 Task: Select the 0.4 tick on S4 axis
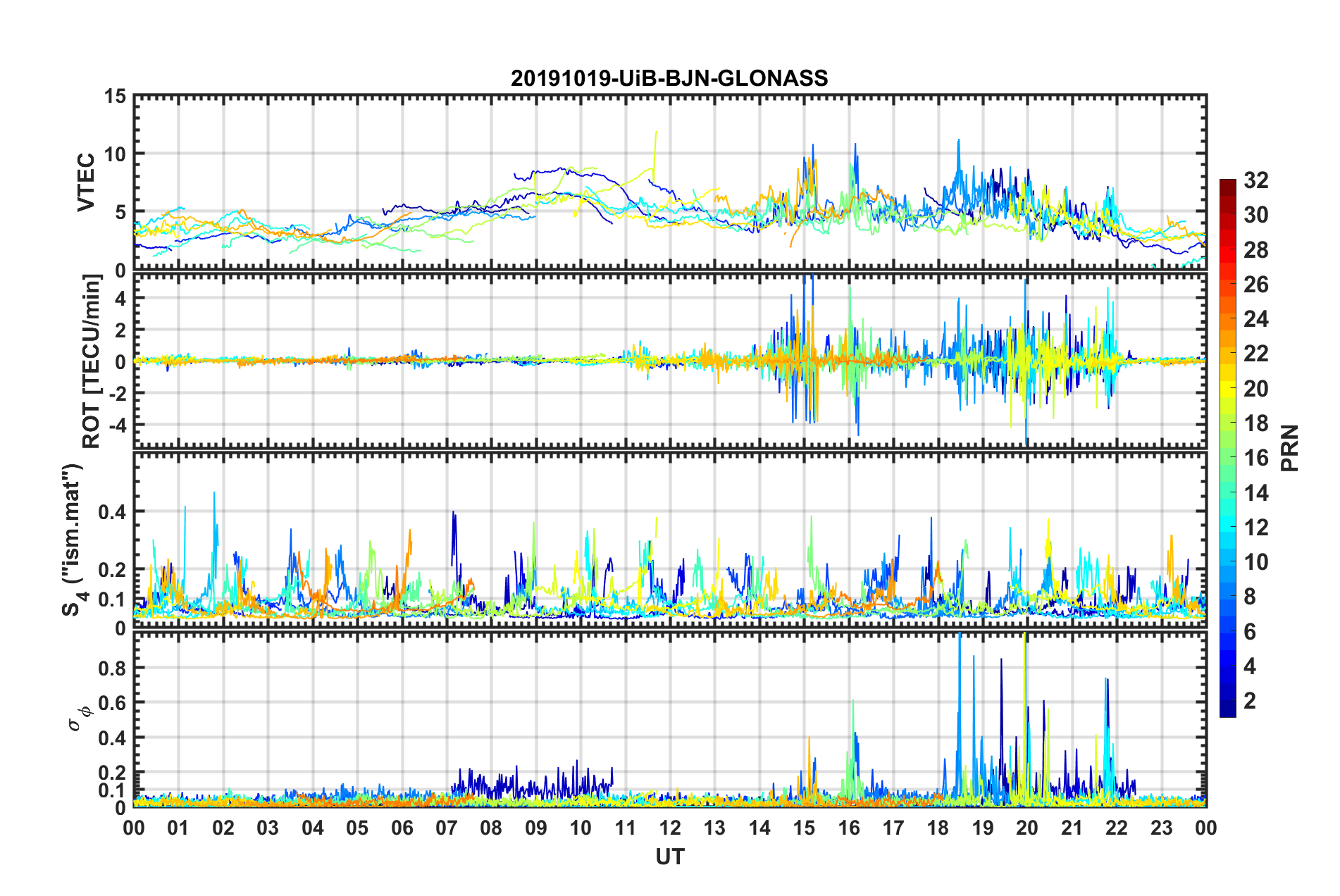point(113,512)
